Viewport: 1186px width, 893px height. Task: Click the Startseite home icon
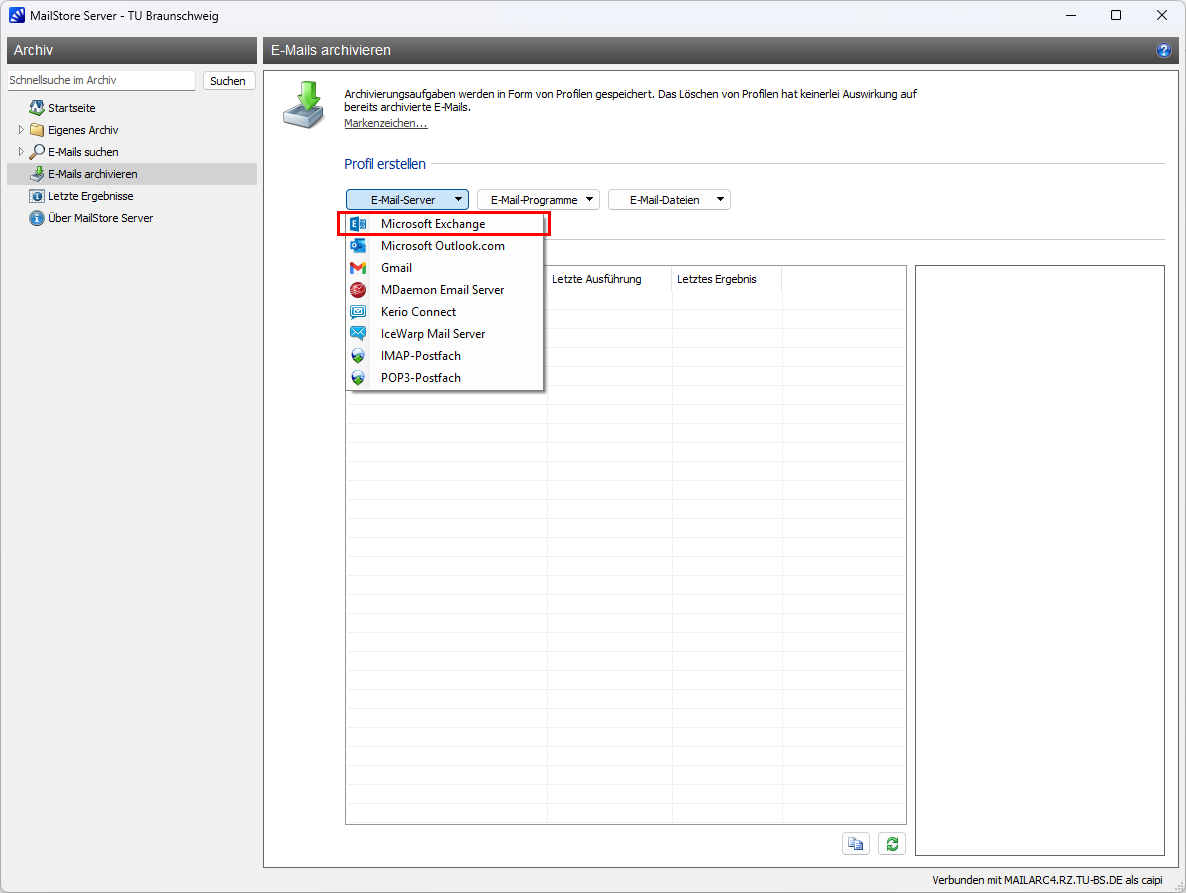[36, 108]
